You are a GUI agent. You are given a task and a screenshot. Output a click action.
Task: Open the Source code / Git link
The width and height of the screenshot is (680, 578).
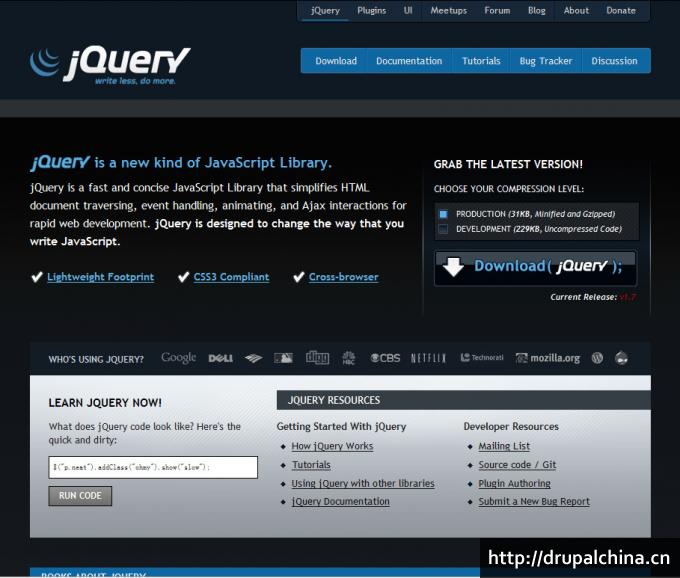[x=517, y=465]
